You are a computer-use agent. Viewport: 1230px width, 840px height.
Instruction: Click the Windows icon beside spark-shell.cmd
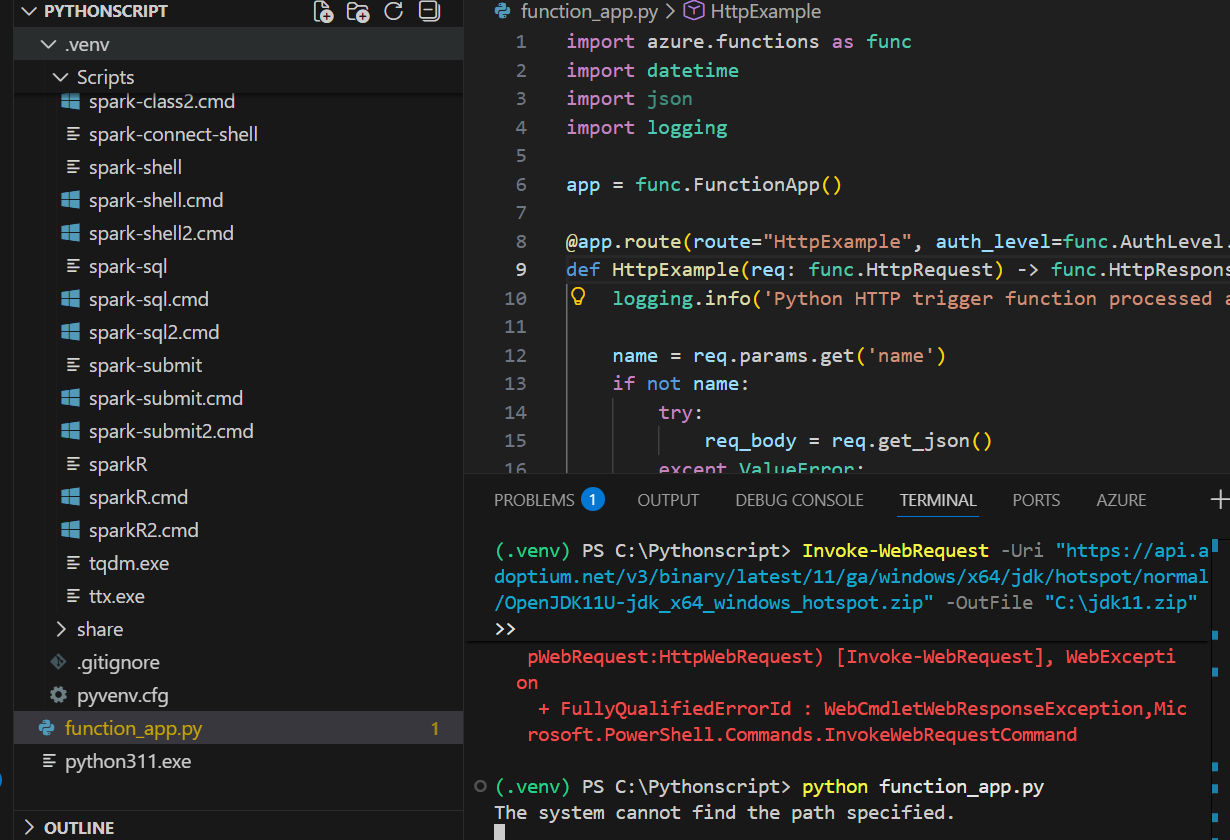point(70,200)
